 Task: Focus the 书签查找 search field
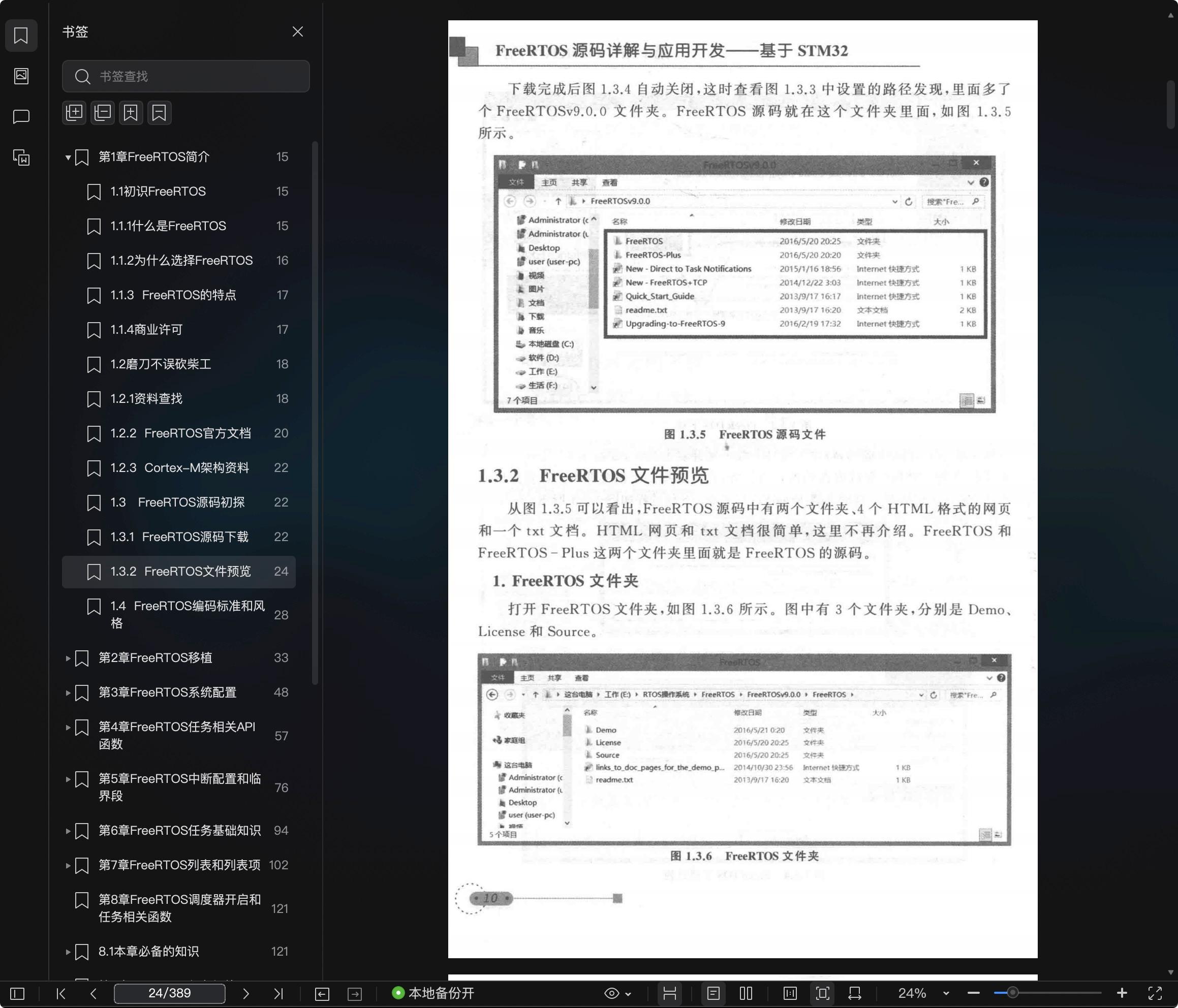click(x=186, y=76)
